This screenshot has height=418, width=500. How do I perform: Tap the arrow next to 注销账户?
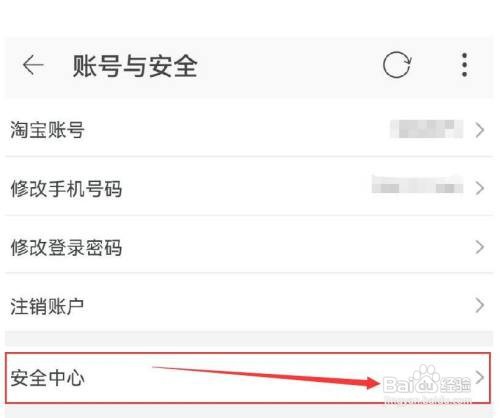[479, 305]
